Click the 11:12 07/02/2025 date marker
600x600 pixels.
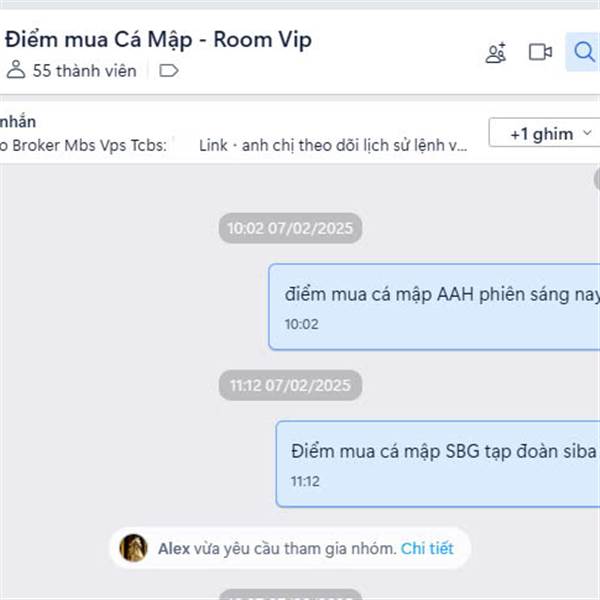(290, 385)
